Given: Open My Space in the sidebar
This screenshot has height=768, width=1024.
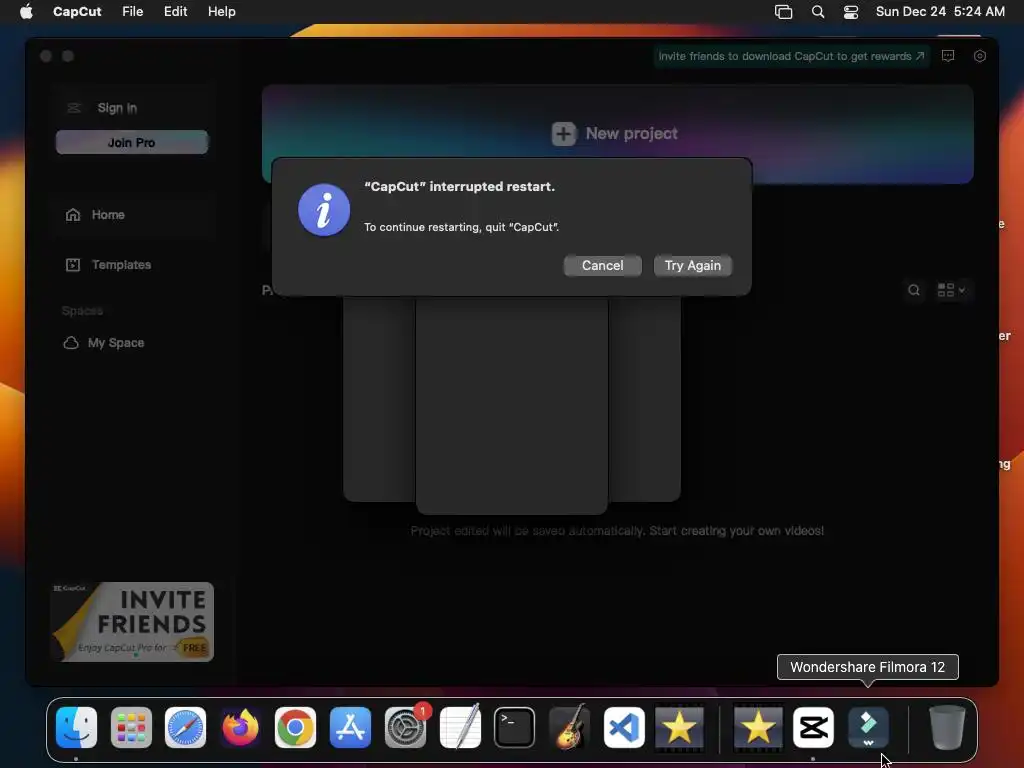Looking at the screenshot, I should [x=116, y=343].
